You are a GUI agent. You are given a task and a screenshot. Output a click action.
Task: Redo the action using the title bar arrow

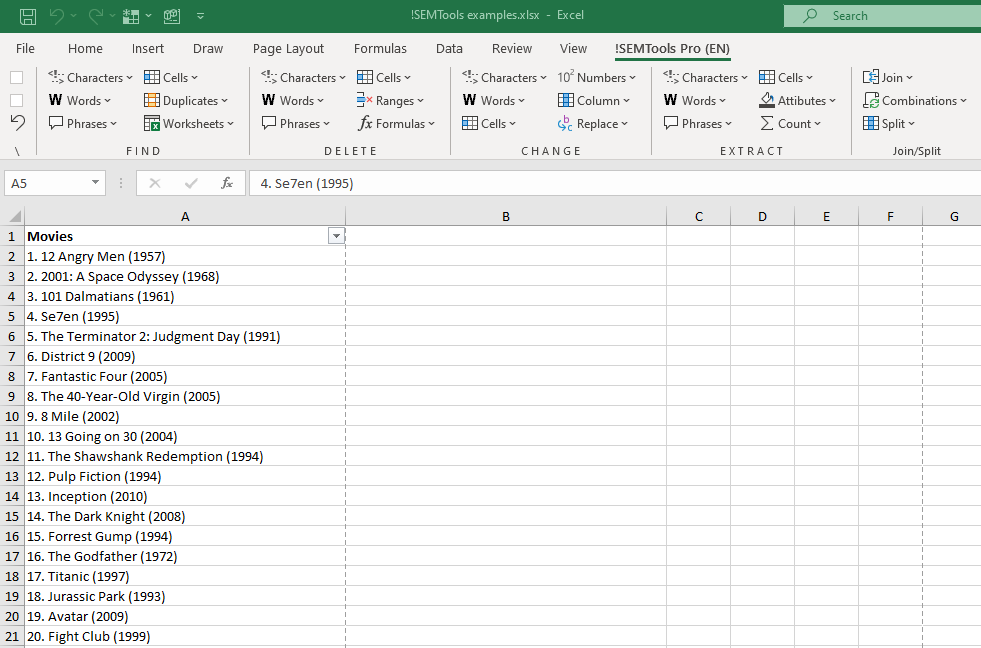[96, 16]
